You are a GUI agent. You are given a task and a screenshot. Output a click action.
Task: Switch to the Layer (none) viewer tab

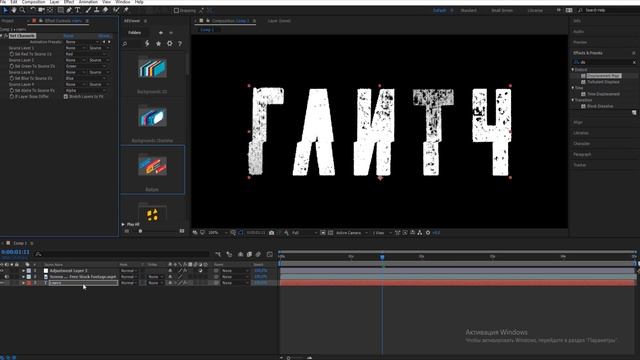click(280, 21)
